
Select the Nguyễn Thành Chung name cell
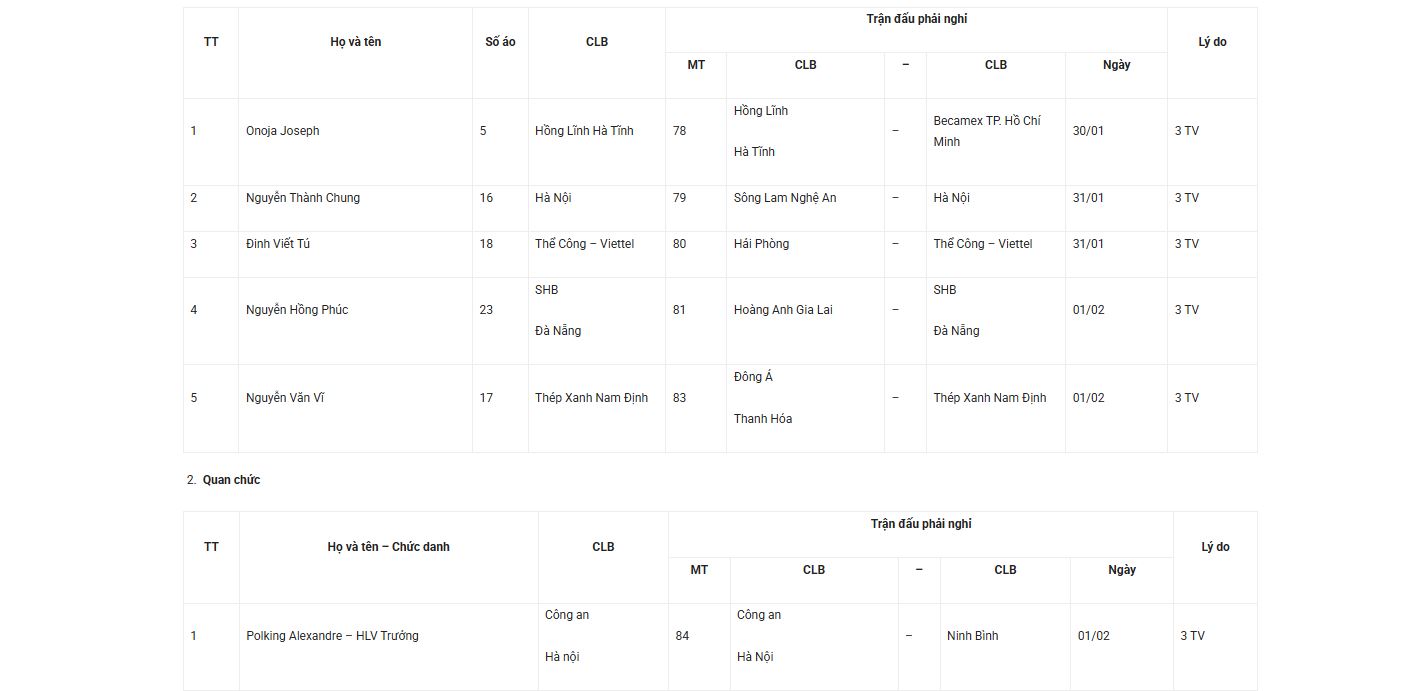pyautogui.click(x=303, y=198)
